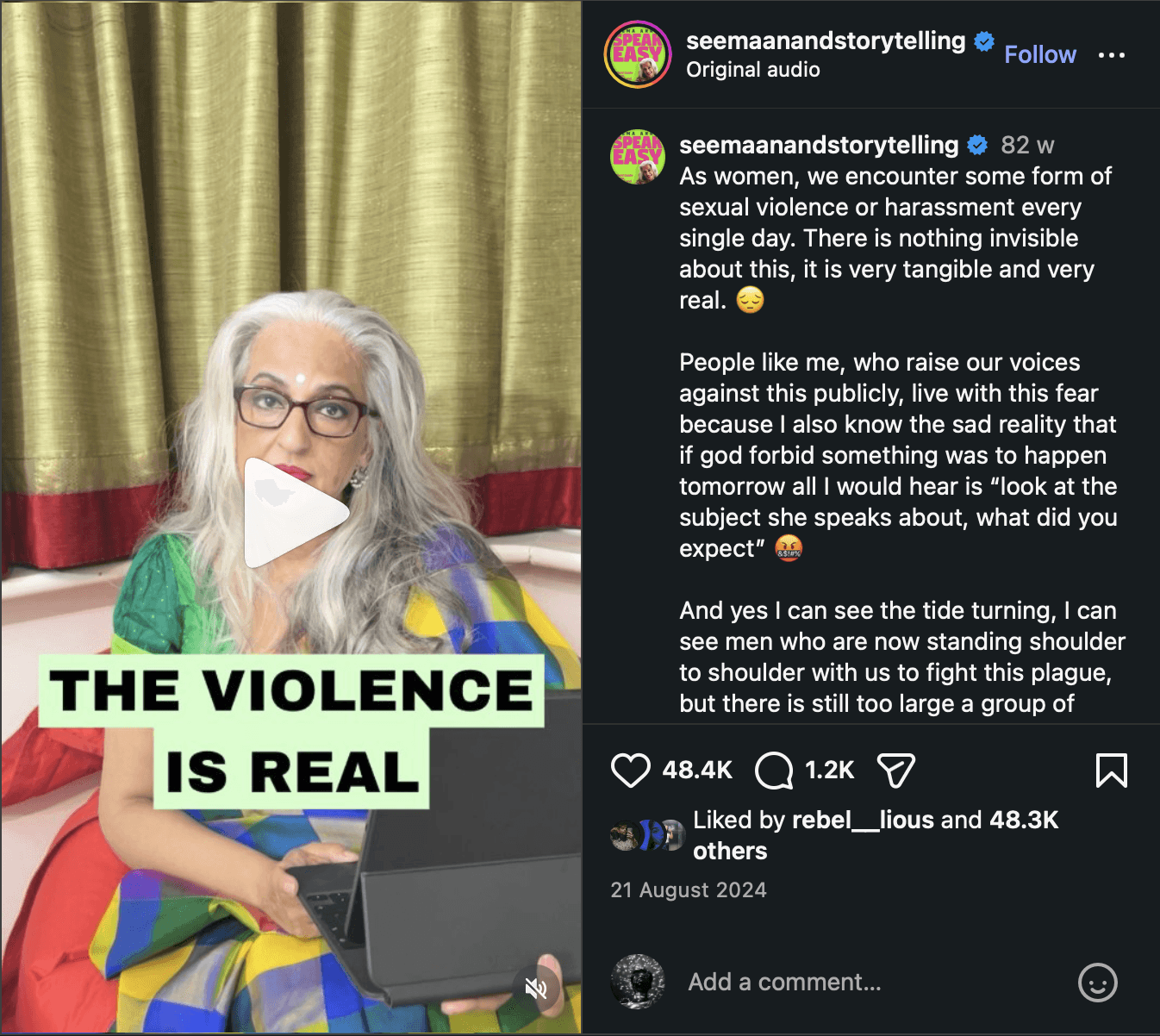The height and width of the screenshot is (1036, 1160).
Task: Open emoji picker smiley icon
Action: [1097, 982]
